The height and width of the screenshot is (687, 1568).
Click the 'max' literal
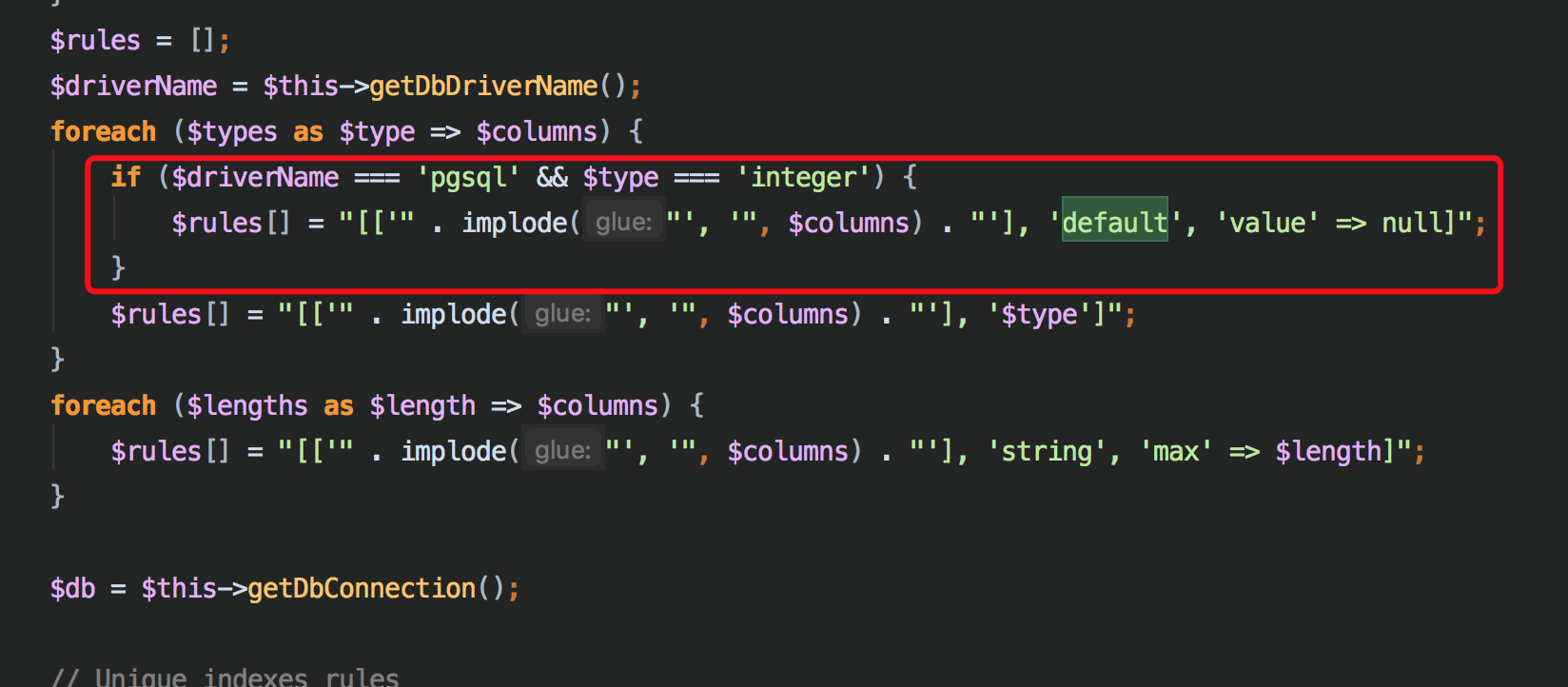[1176, 452]
